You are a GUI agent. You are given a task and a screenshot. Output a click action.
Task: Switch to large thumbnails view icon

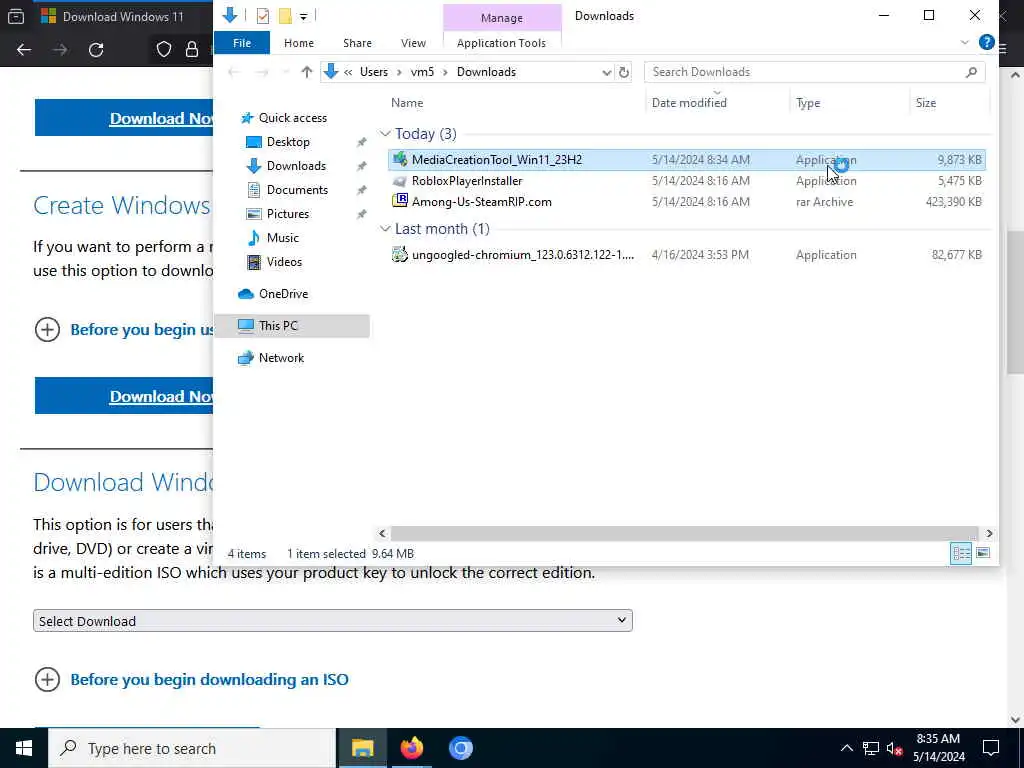click(x=982, y=554)
